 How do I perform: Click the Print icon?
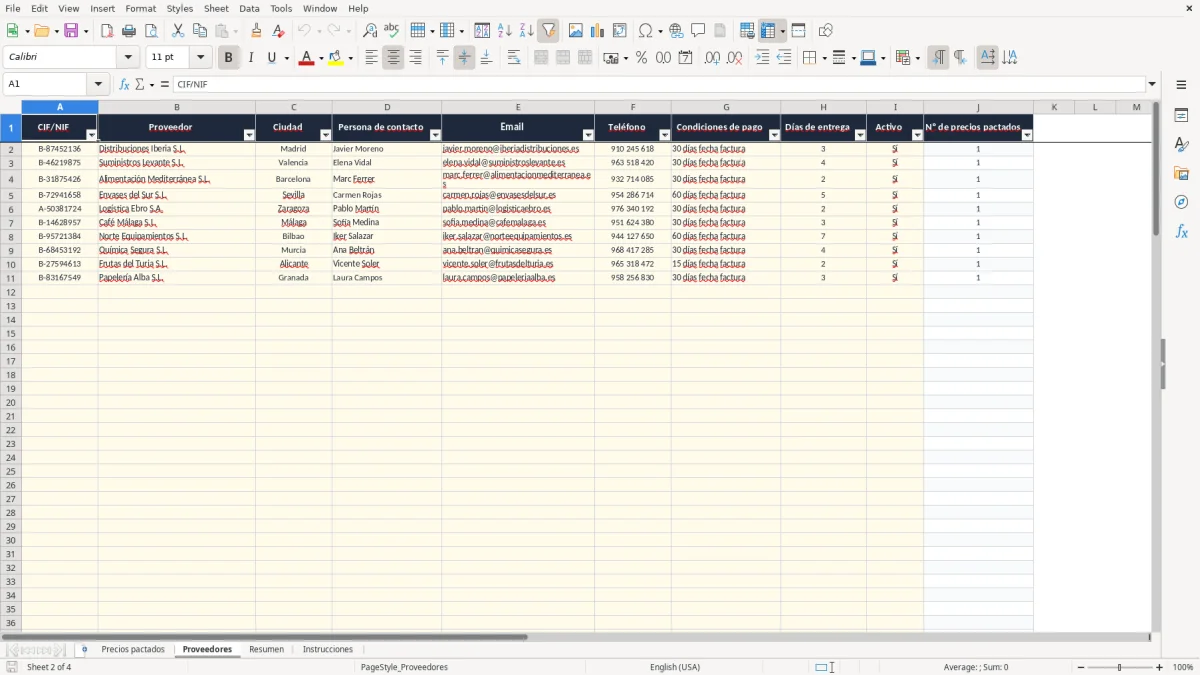[x=129, y=31]
